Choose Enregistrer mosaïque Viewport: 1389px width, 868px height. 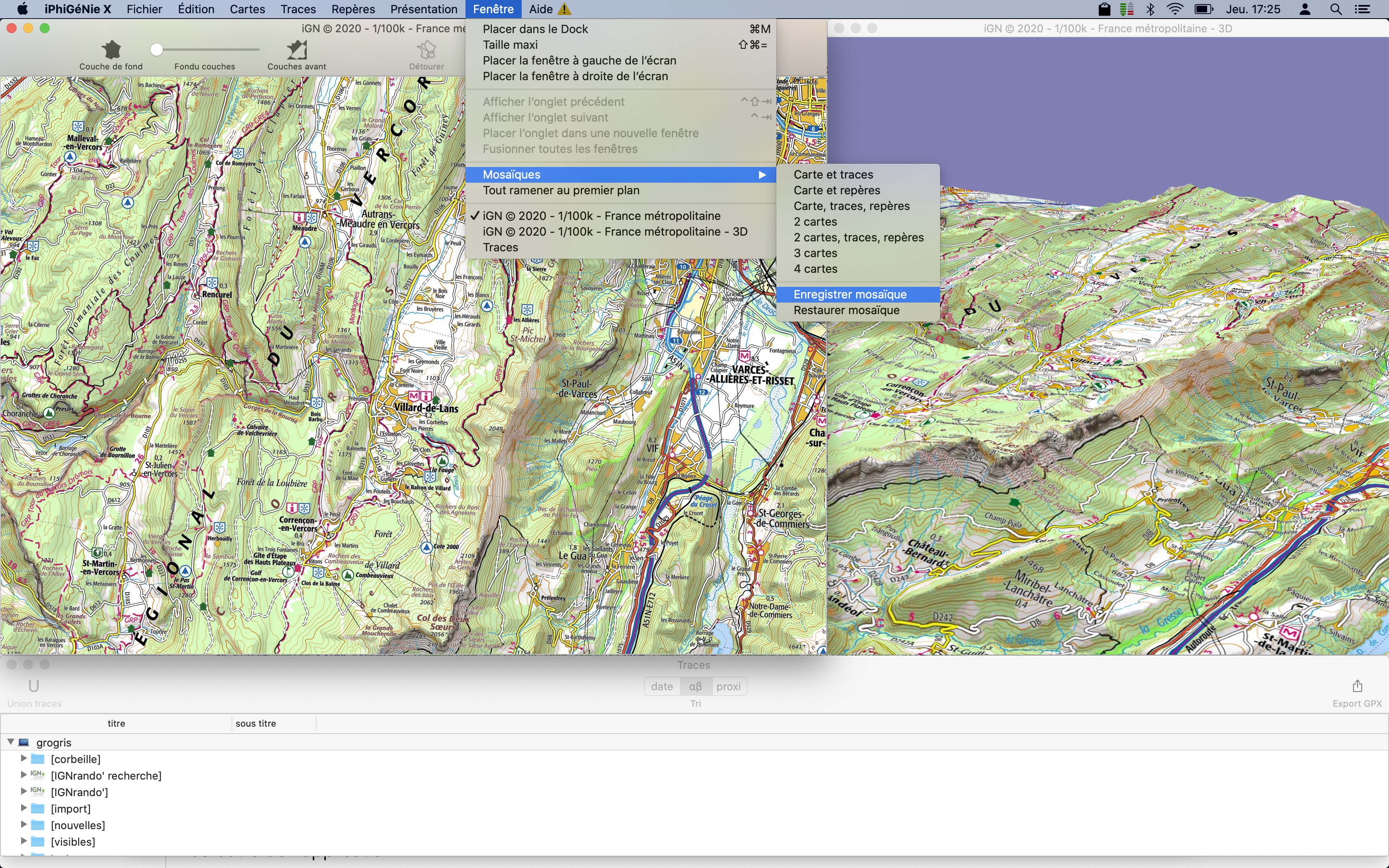pos(858,294)
